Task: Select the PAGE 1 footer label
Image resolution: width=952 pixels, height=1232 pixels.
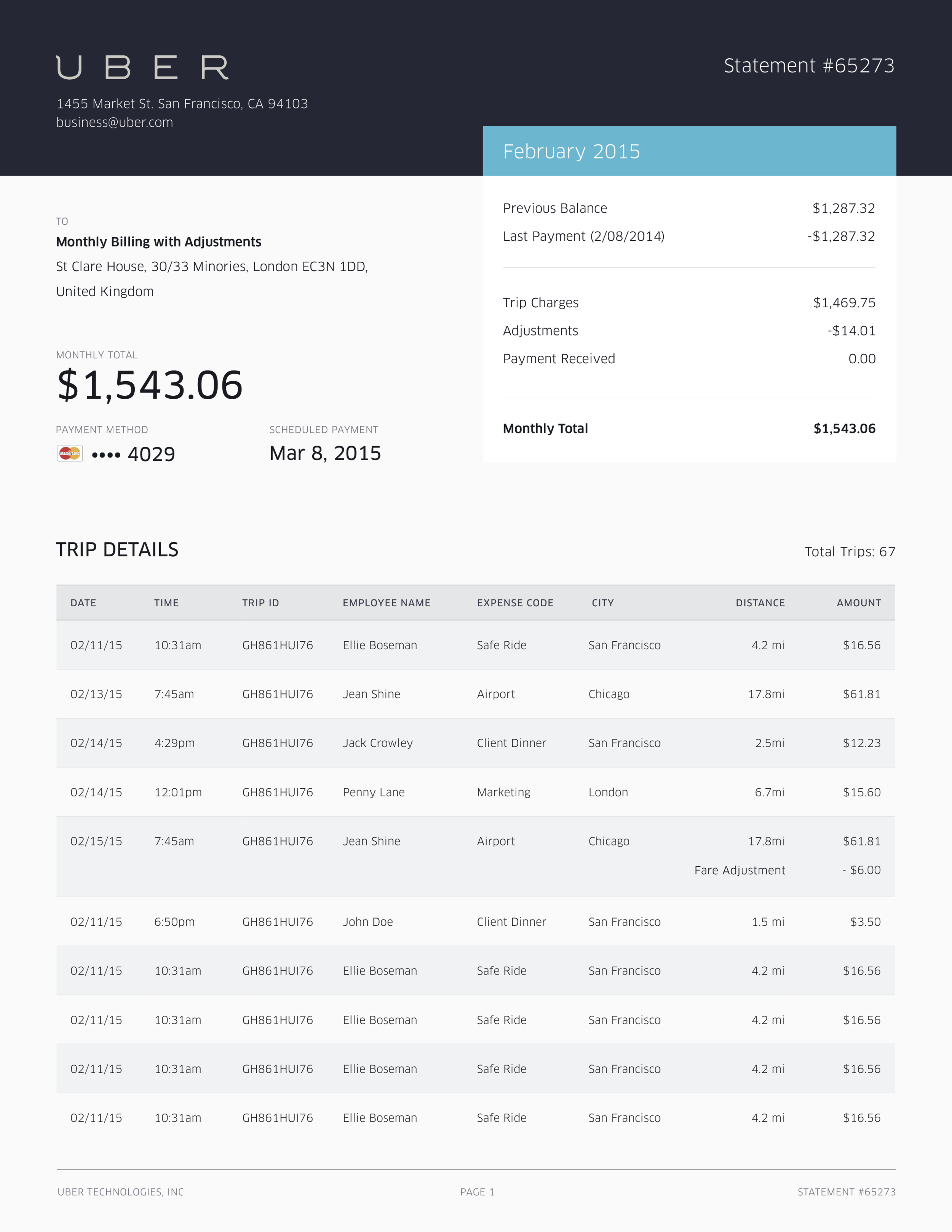Action: coord(477,1192)
